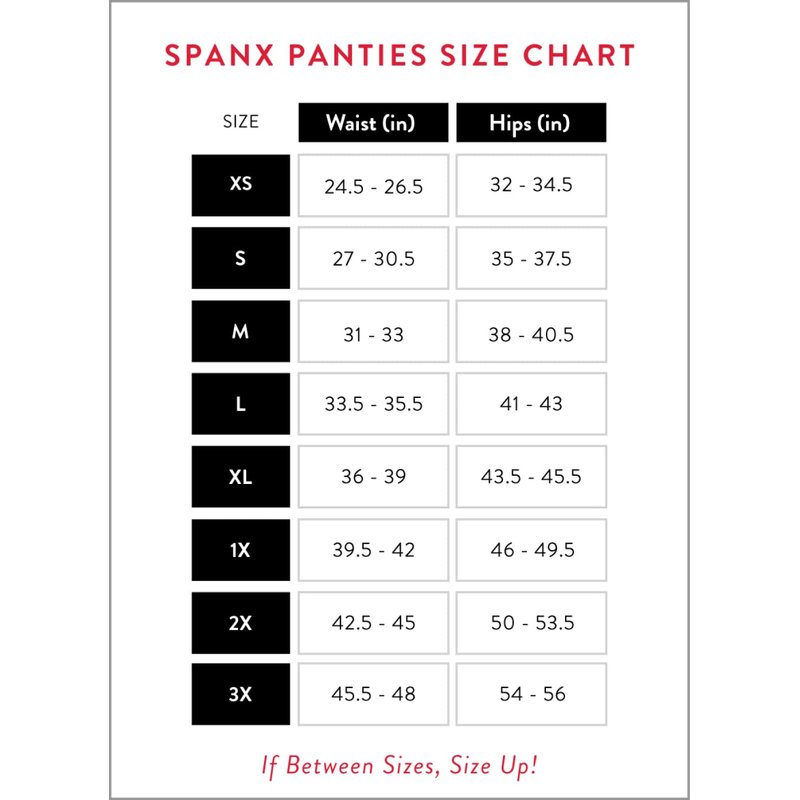Select the L size label

(240, 404)
